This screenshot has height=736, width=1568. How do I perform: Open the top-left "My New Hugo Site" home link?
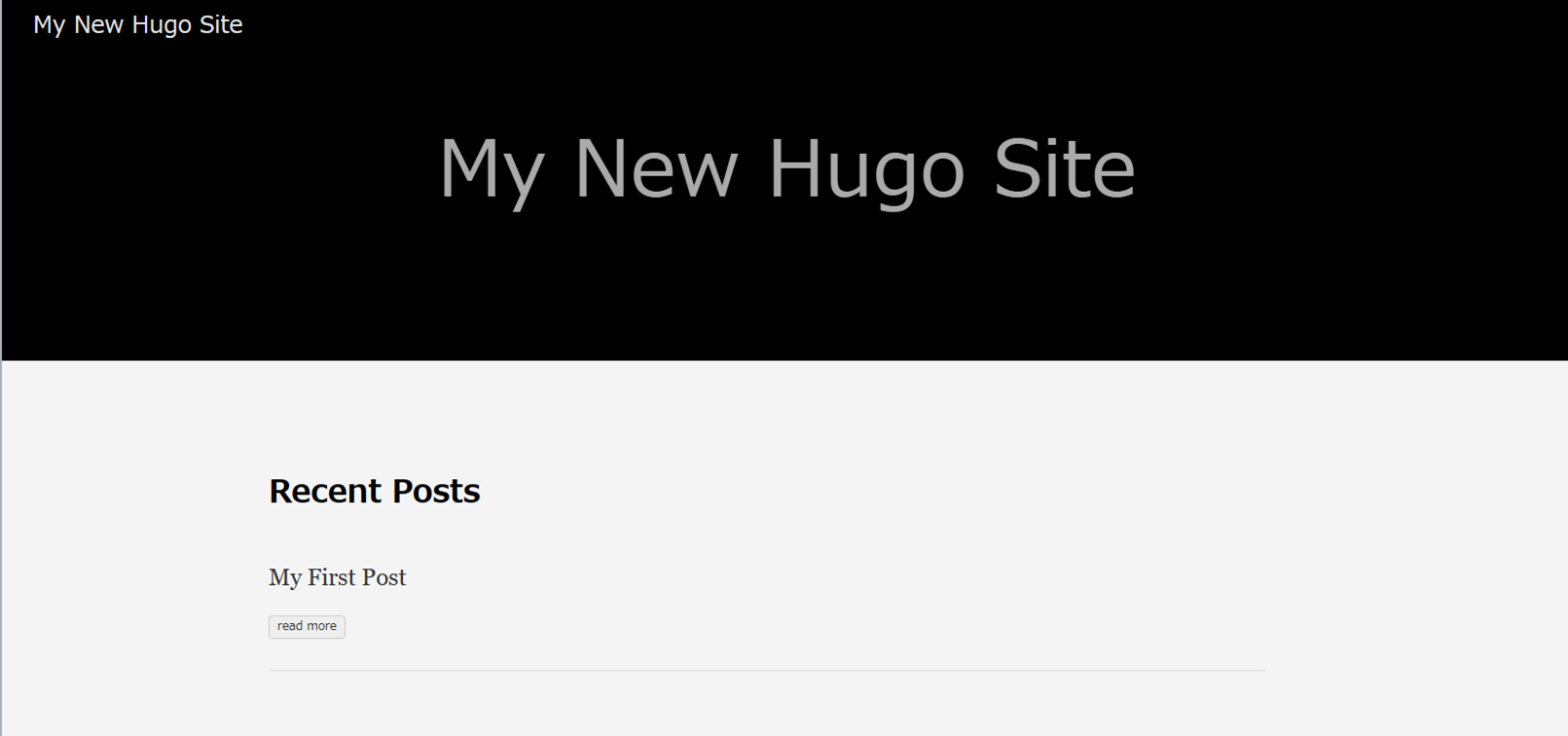(x=137, y=25)
